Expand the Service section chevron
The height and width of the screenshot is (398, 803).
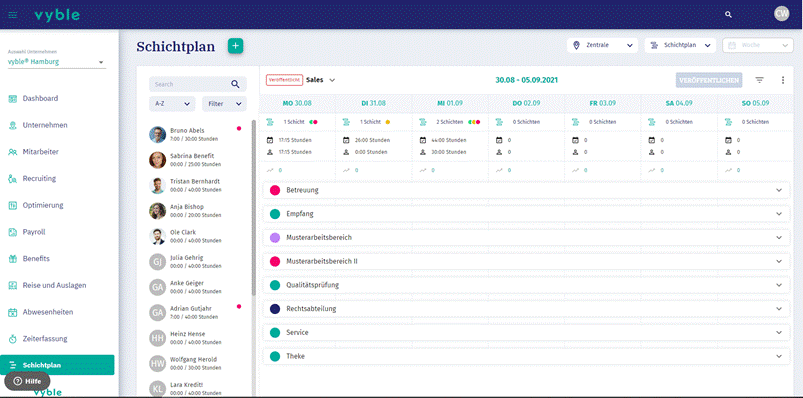(779, 332)
